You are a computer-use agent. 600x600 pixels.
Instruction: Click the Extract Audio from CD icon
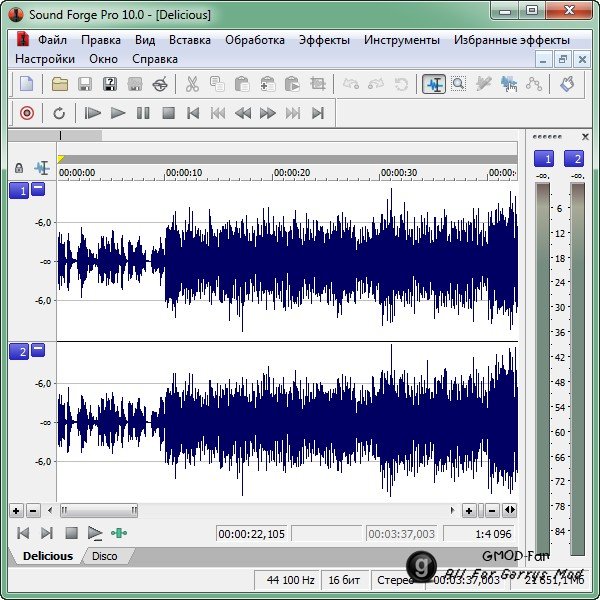pyautogui.click(x=160, y=84)
